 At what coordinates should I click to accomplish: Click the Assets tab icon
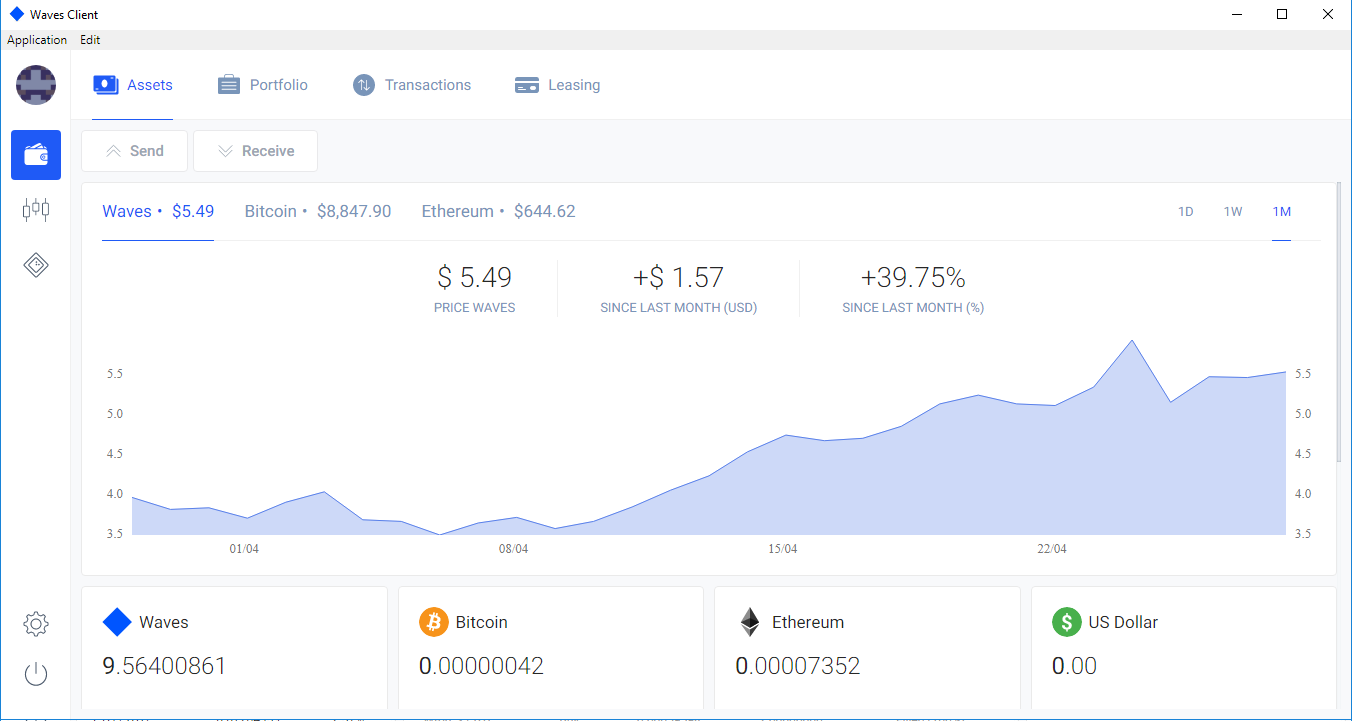106,85
